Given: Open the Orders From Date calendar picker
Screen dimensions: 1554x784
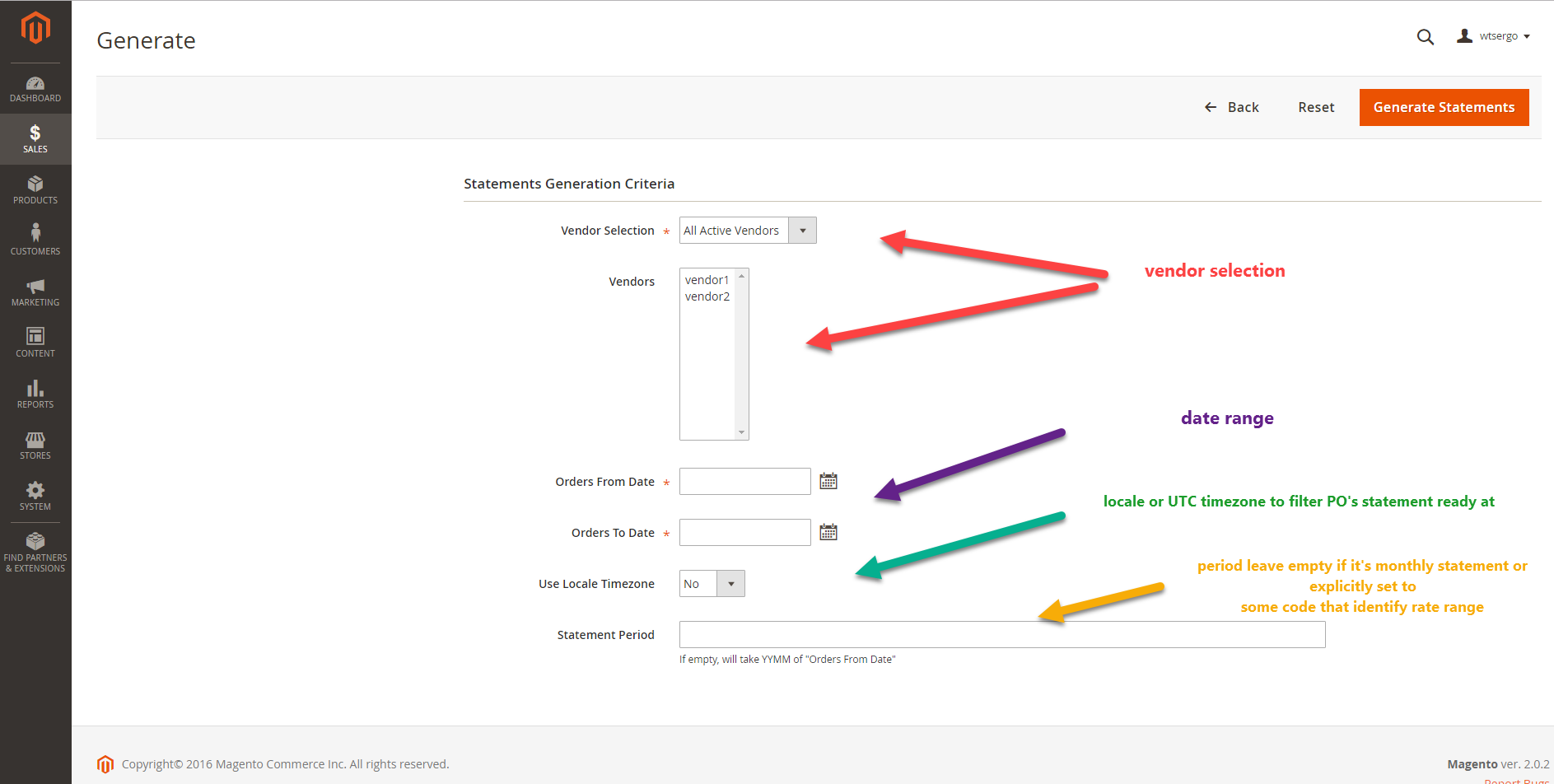Looking at the screenshot, I should pyautogui.click(x=828, y=481).
